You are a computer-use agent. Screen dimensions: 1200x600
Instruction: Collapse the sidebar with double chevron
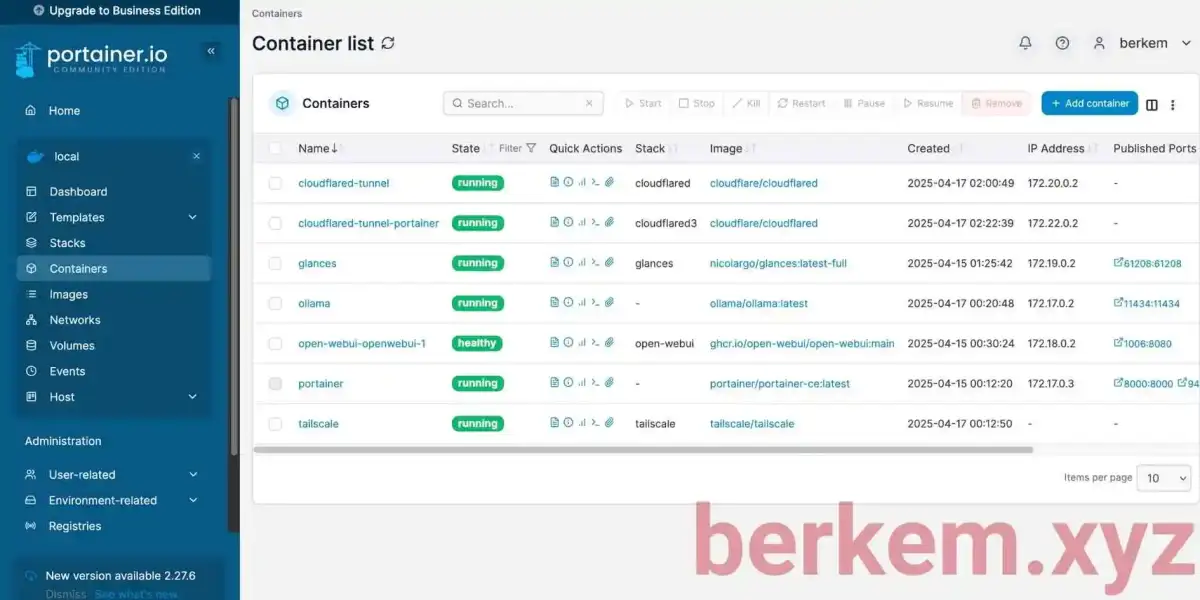tap(211, 51)
